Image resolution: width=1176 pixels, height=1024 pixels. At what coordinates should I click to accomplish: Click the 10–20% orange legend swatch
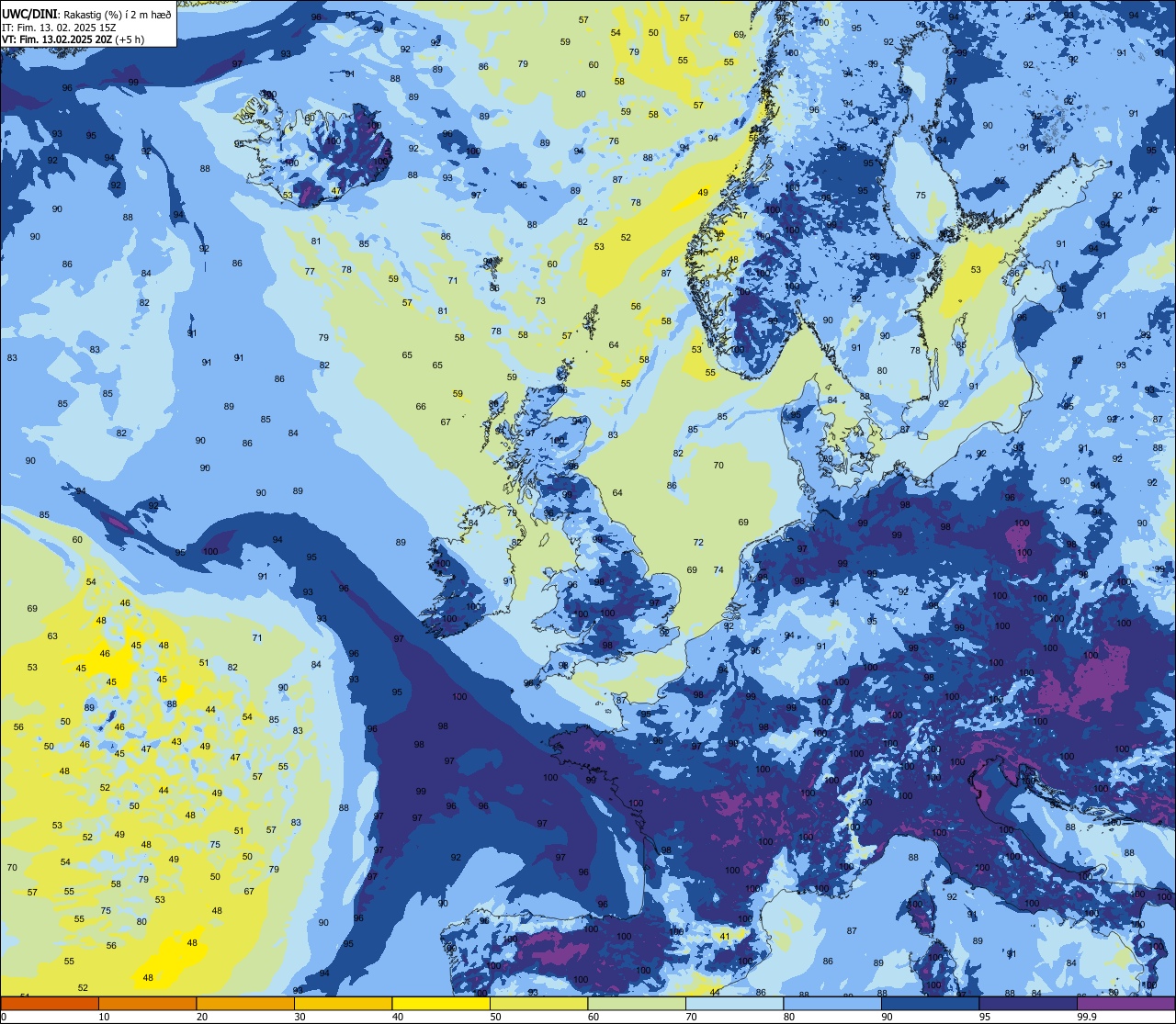[147, 1003]
